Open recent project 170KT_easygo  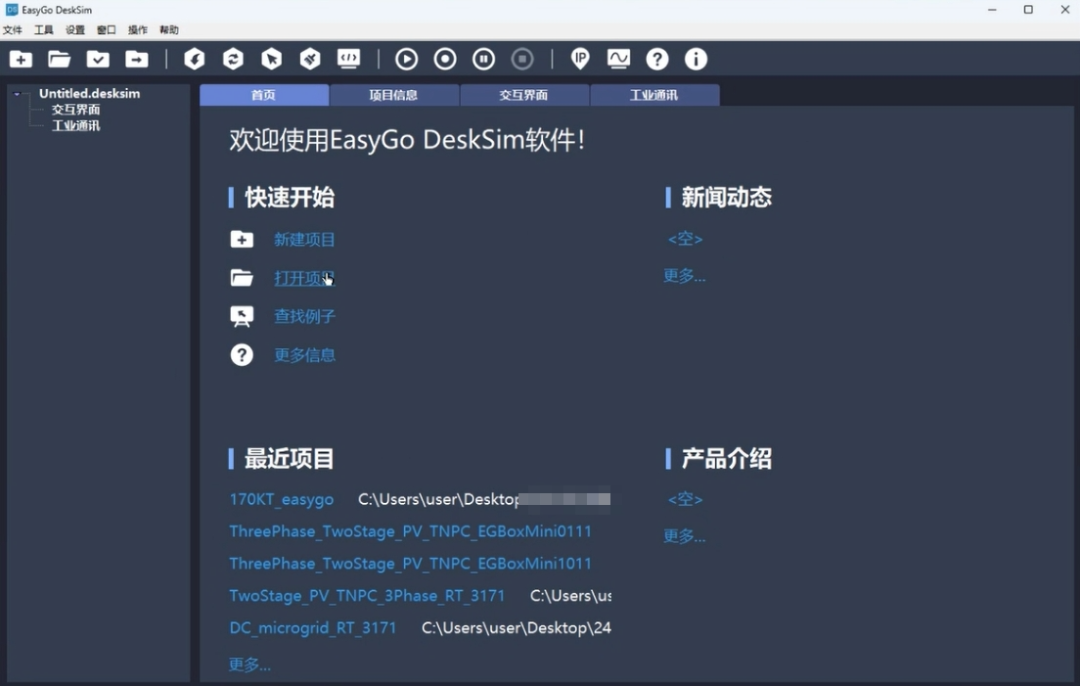click(x=282, y=499)
